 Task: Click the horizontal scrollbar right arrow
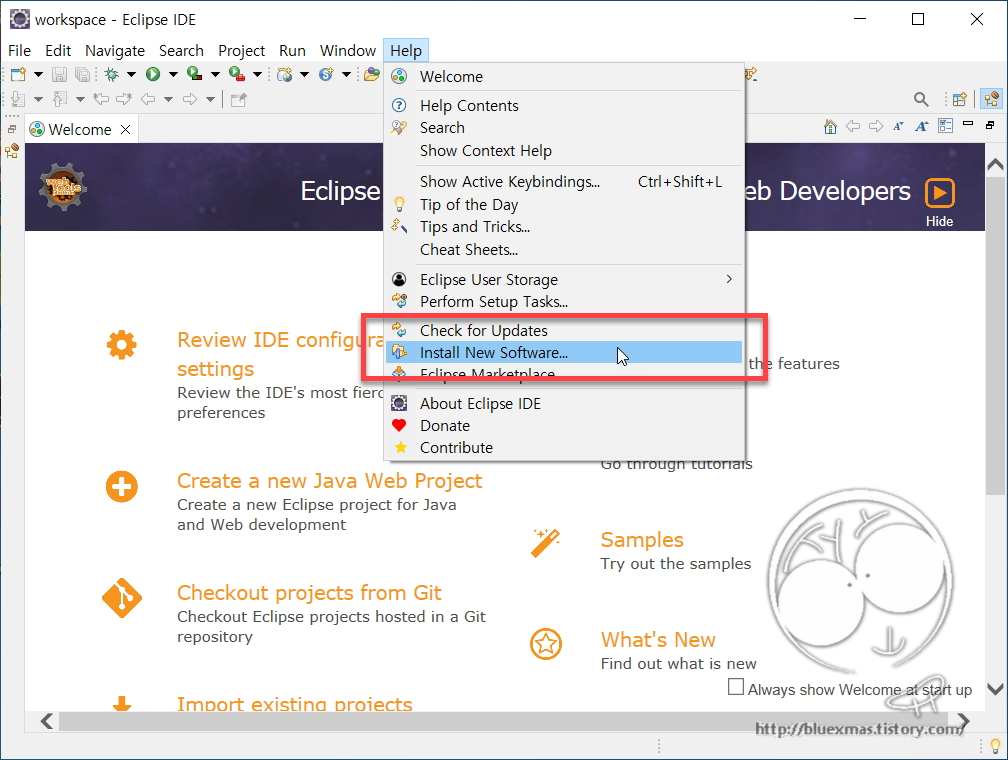(x=962, y=721)
